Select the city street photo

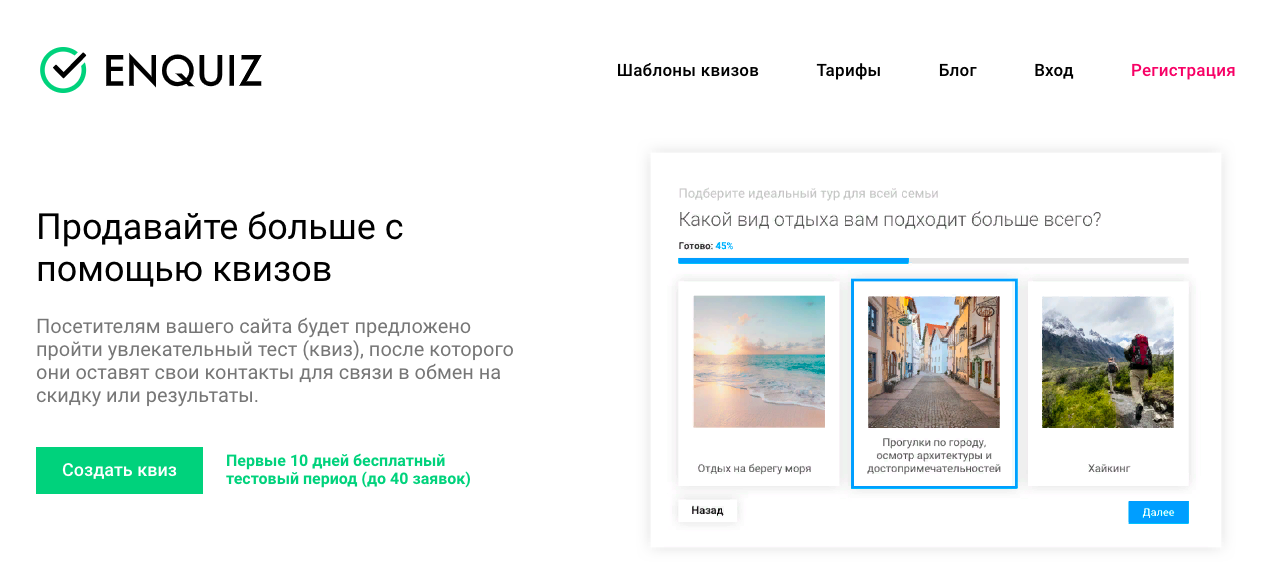[x=933, y=361]
